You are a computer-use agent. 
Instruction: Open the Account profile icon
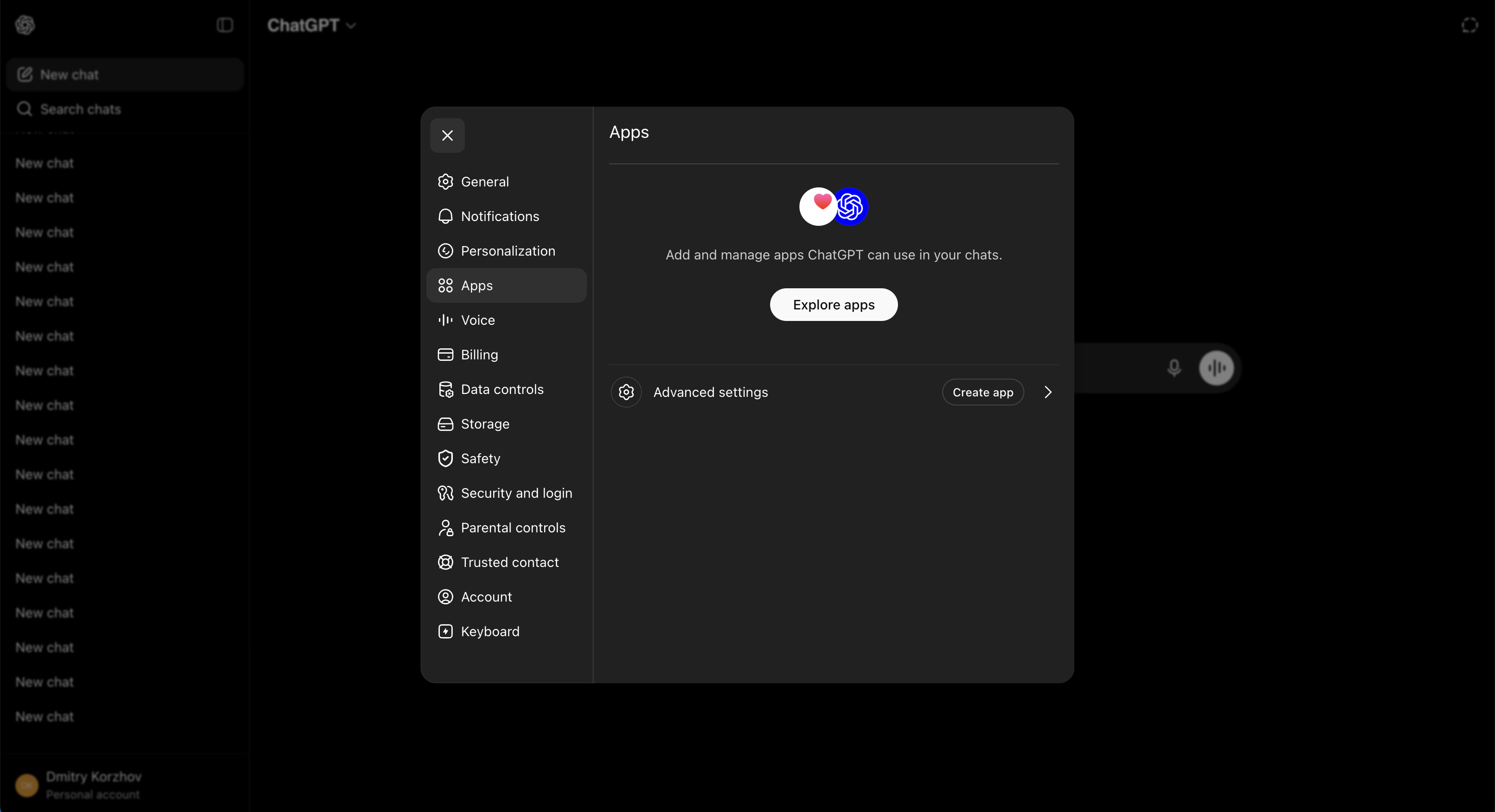445,597
